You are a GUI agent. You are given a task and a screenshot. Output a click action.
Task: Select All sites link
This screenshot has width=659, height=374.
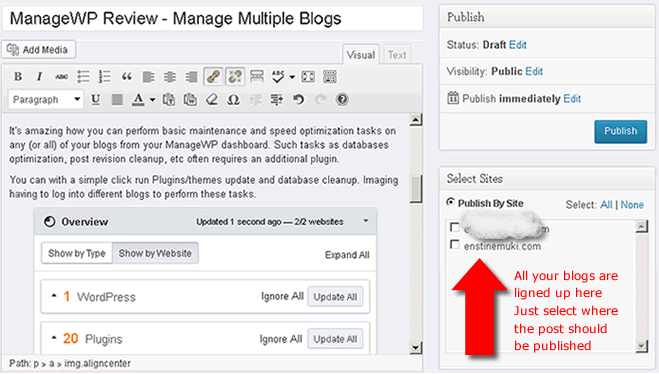(x=606, y=205)
